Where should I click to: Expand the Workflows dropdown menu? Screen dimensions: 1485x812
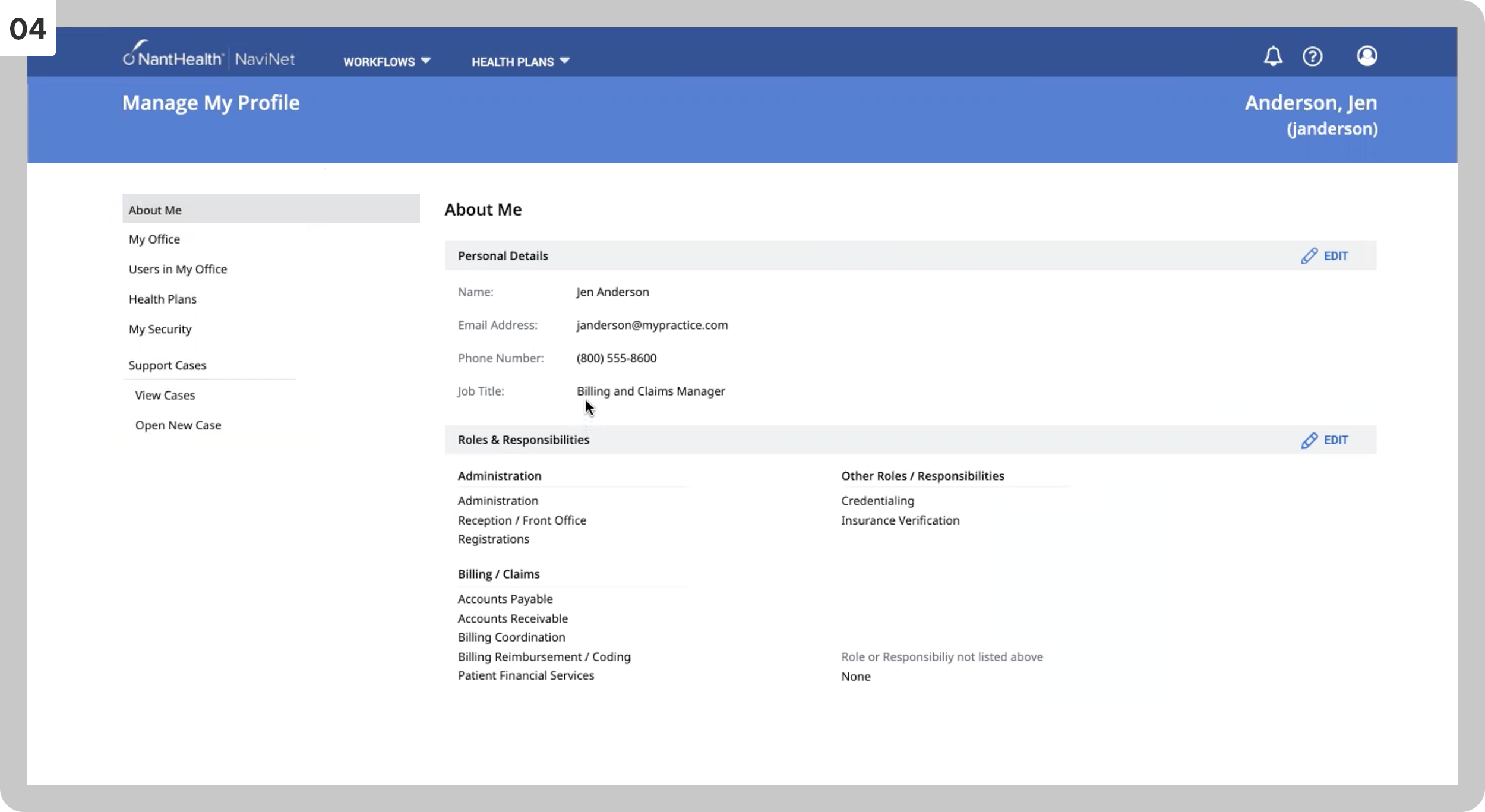[387, 61]
